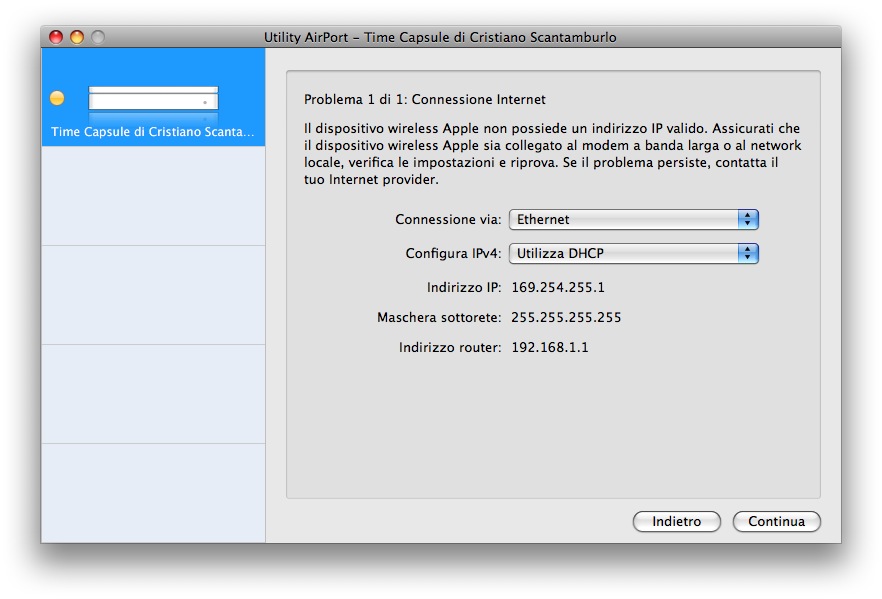Viewport: 882px width, 599px height.
Task: Click the yellow status indicator light
Action: click(57, 98)
